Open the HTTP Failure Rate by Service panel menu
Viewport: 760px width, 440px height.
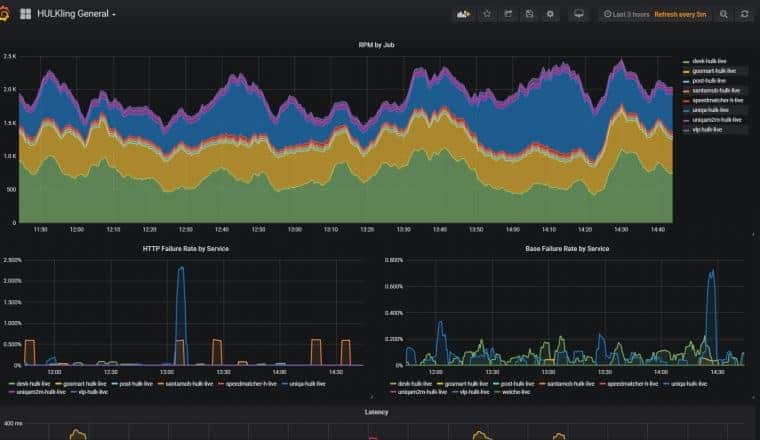tap(186, 249)
